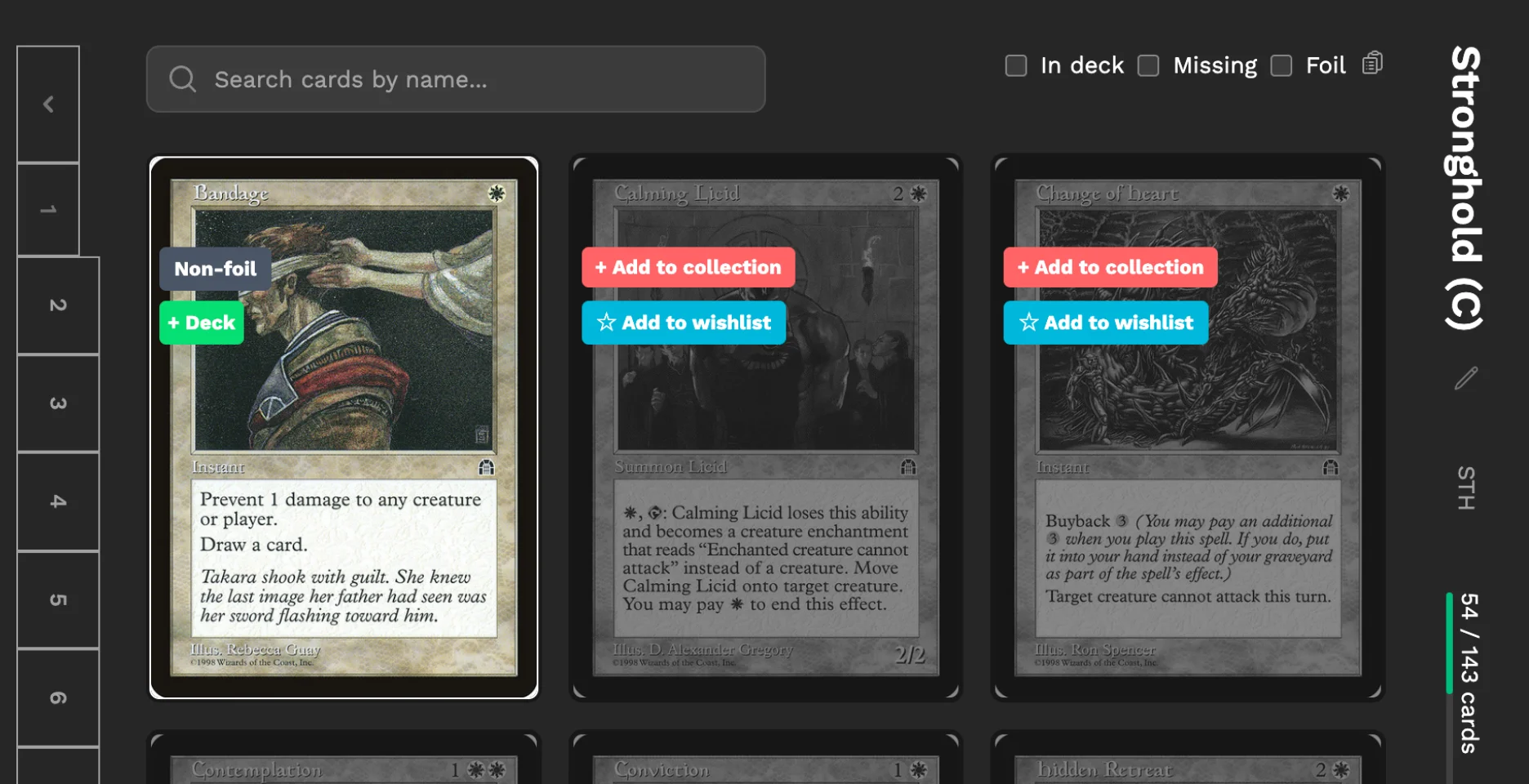Add Calming Licid to collection
The width and height of the screenshot is (1529, 784).
(x=688, y=267)
